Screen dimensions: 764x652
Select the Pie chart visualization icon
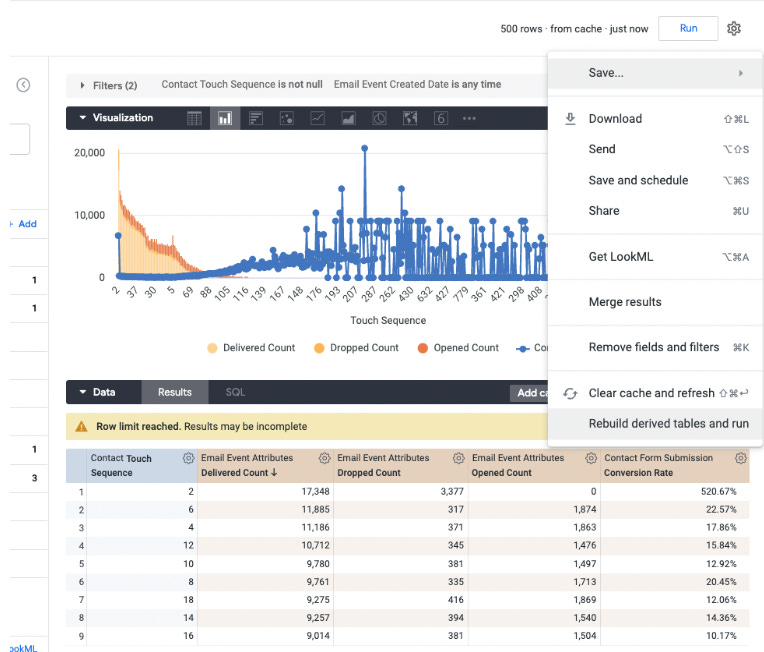click(379, 118)
